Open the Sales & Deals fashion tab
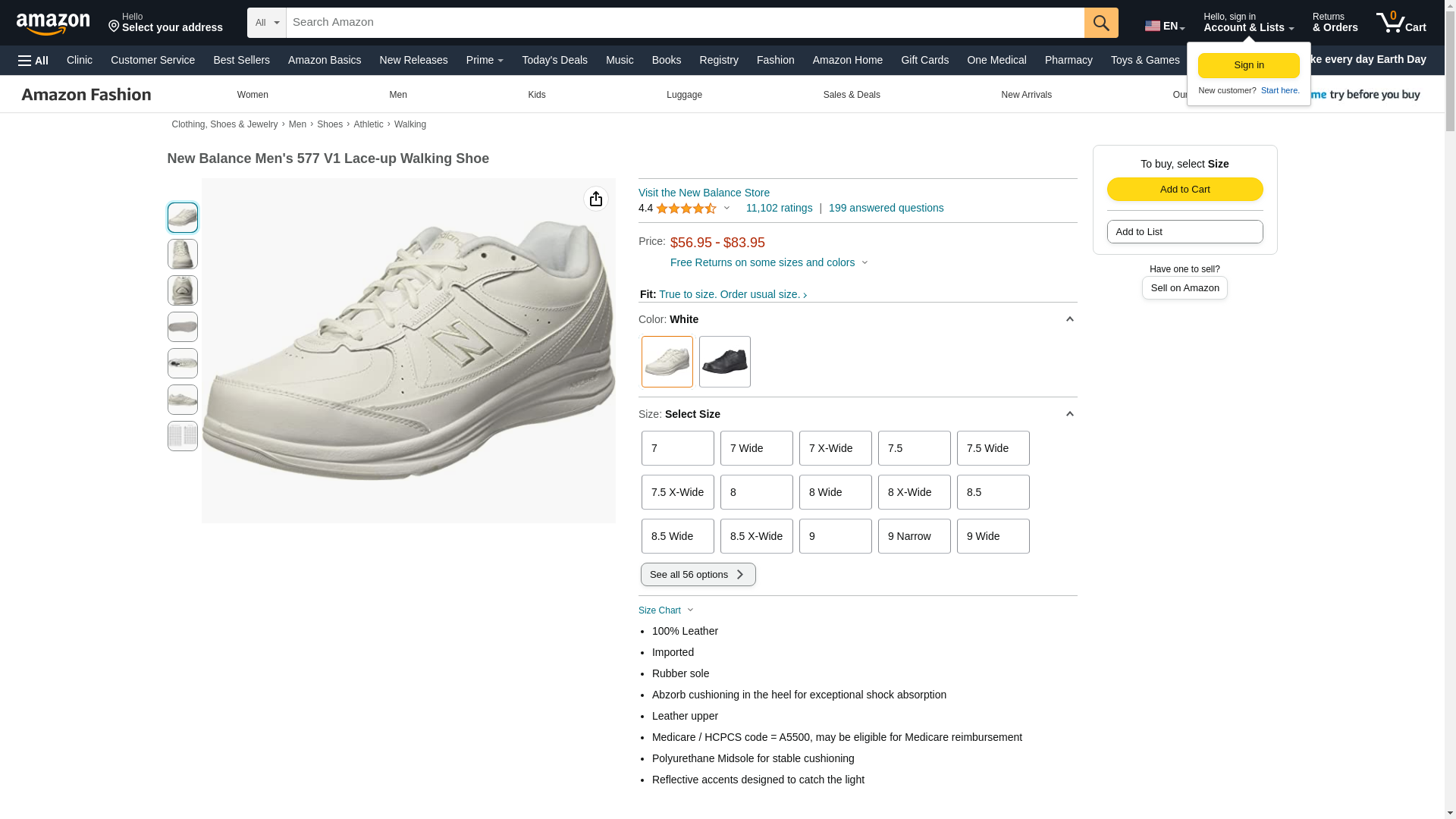 tap(851, 95)
